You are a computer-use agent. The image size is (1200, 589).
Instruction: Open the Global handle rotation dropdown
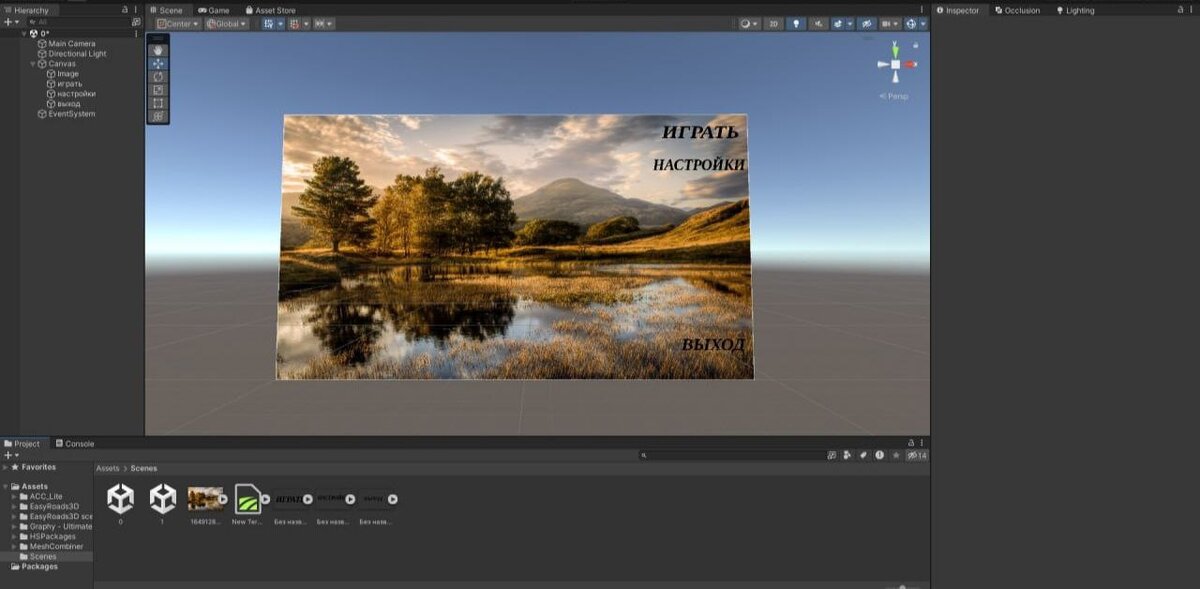[227, 24]
